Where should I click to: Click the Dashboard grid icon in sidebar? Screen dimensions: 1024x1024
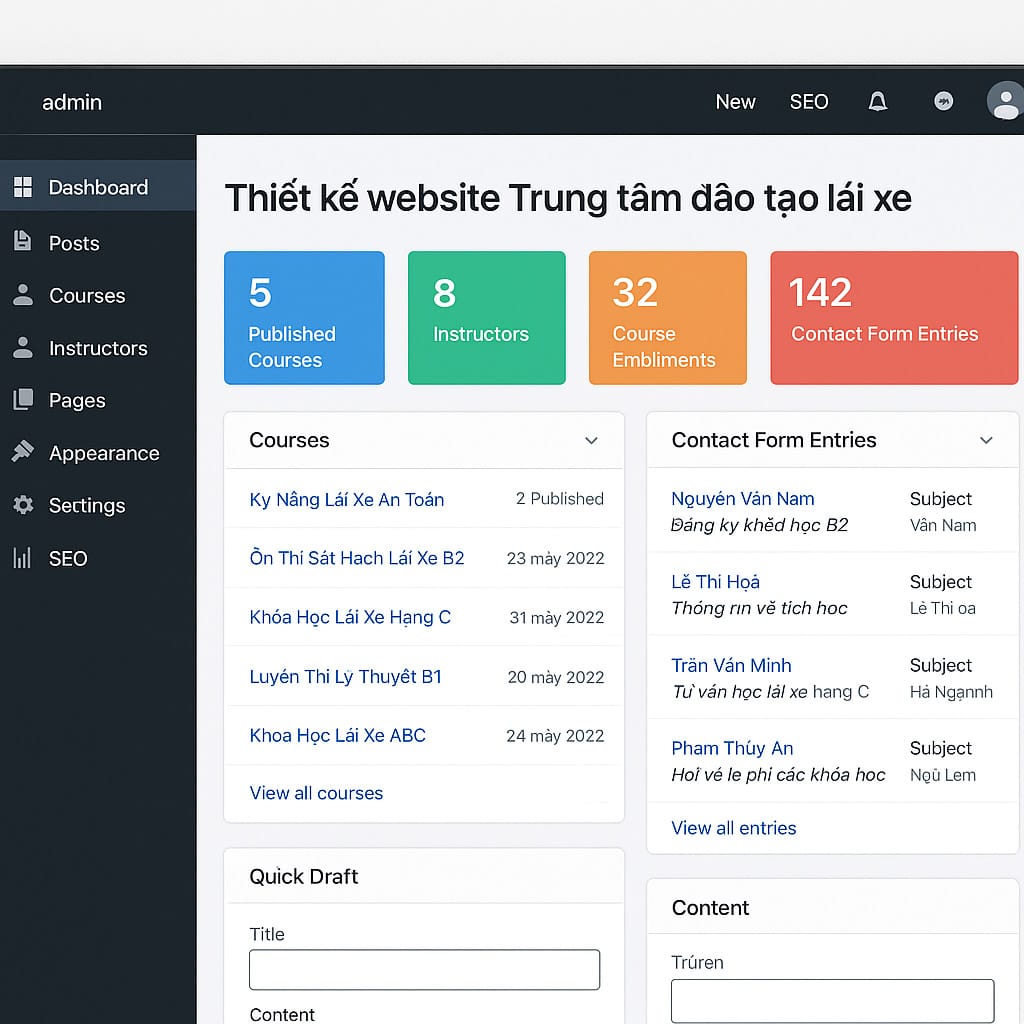coord(23,187)
